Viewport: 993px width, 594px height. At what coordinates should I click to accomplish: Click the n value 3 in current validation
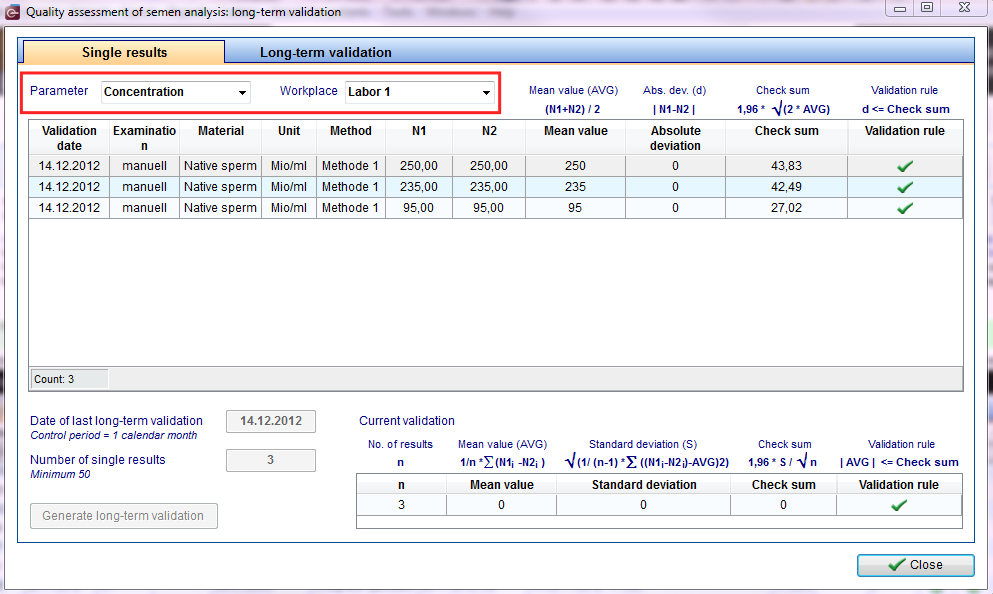pyautogui.click(x=402, y=505)
